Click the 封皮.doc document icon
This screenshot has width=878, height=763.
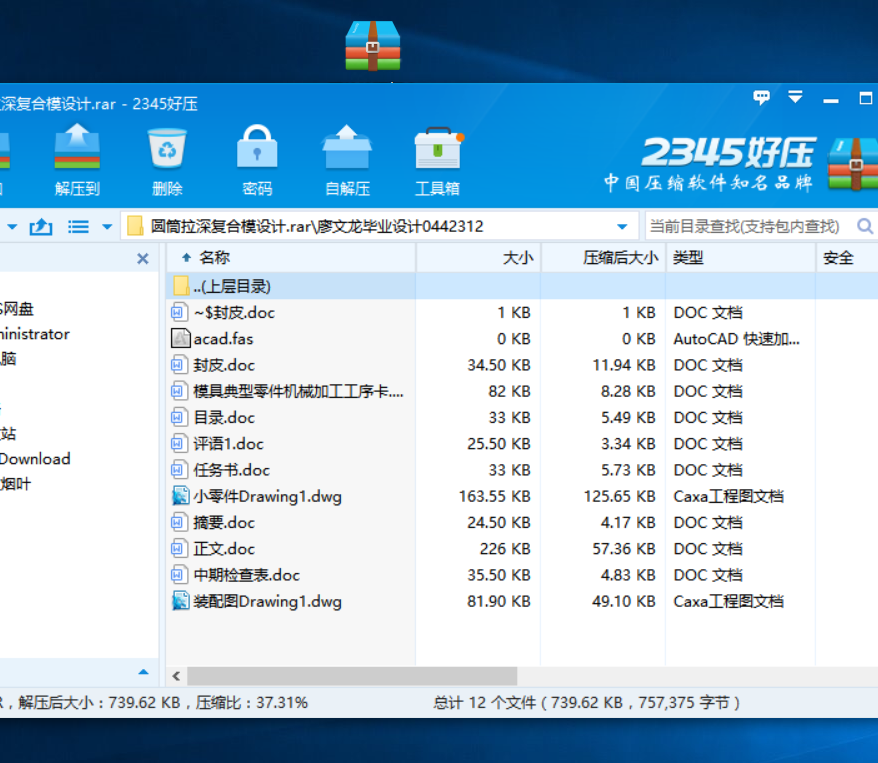(178, 365)
